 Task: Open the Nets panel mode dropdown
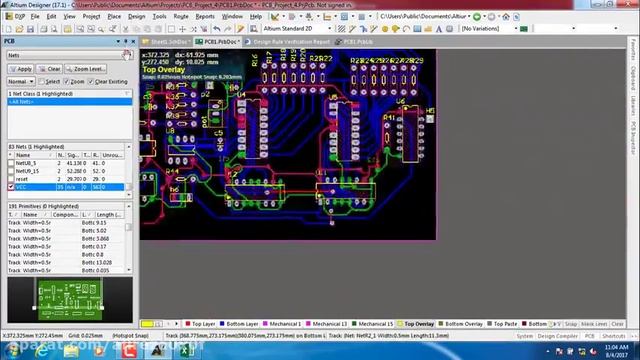point(69,55)
